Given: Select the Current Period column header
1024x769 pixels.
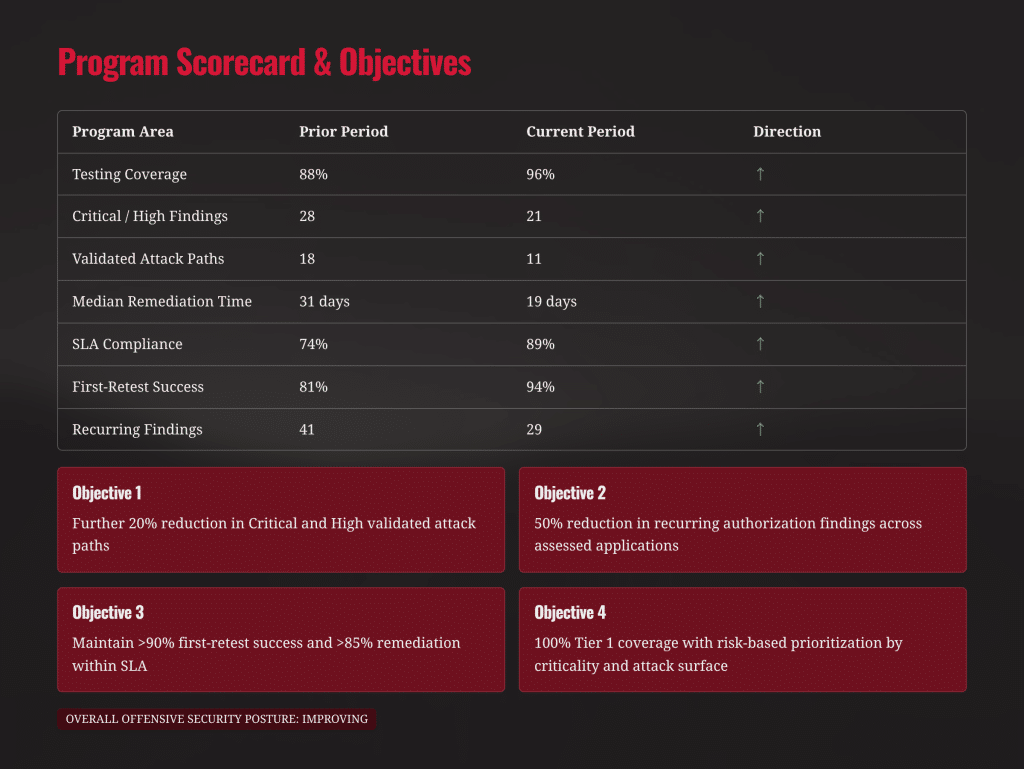Looking at the screenshot, I should pyautogui.click(x=581, y=132).
